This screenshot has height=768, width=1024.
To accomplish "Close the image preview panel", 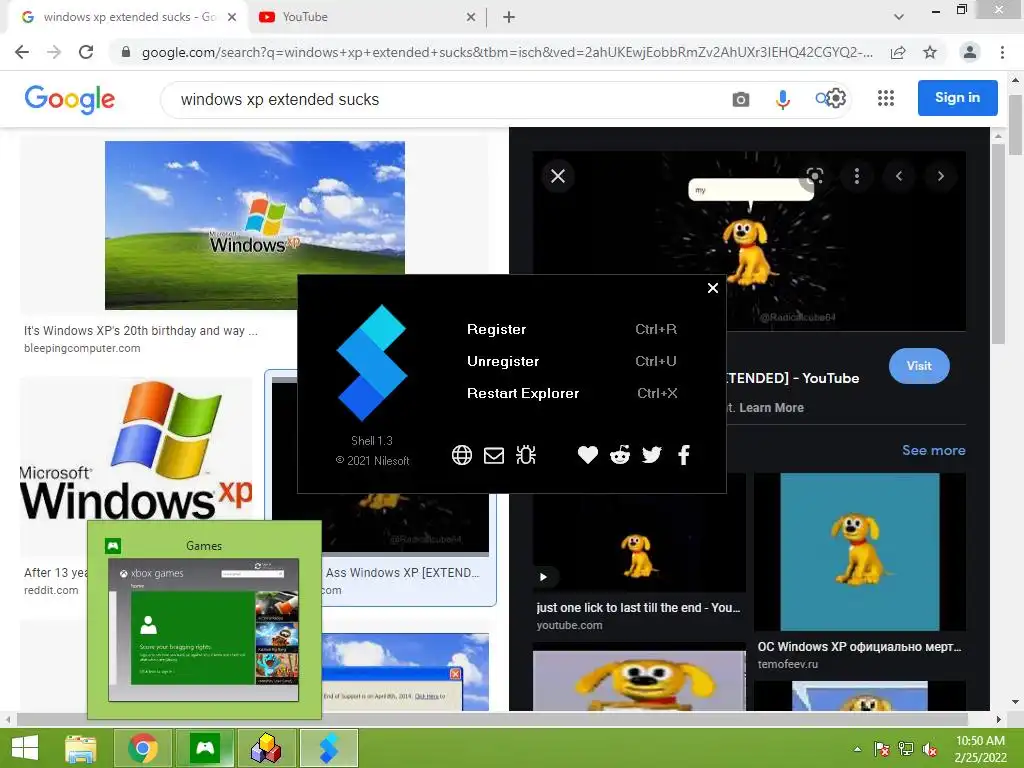I will click(558, 176).
